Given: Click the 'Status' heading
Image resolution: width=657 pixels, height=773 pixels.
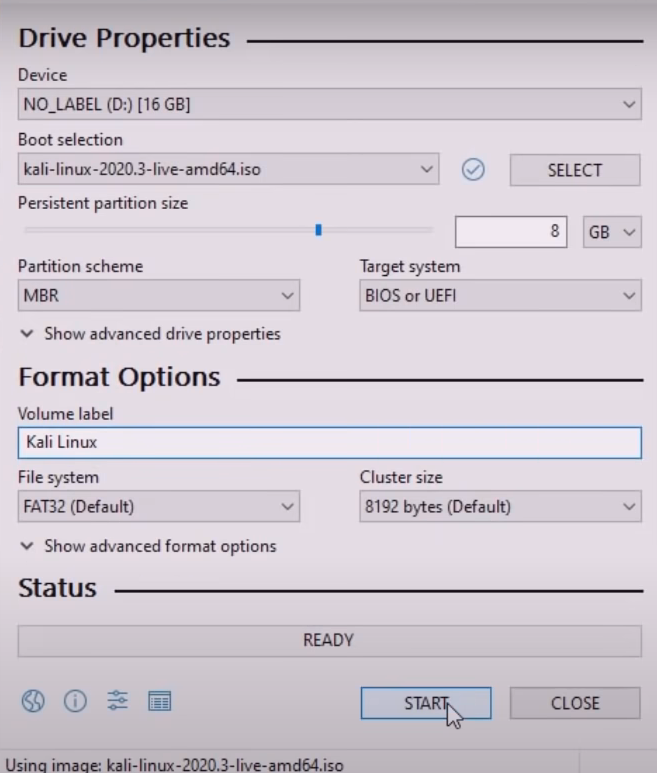Looking at the screenshot, I should click(x=57, y=588).
